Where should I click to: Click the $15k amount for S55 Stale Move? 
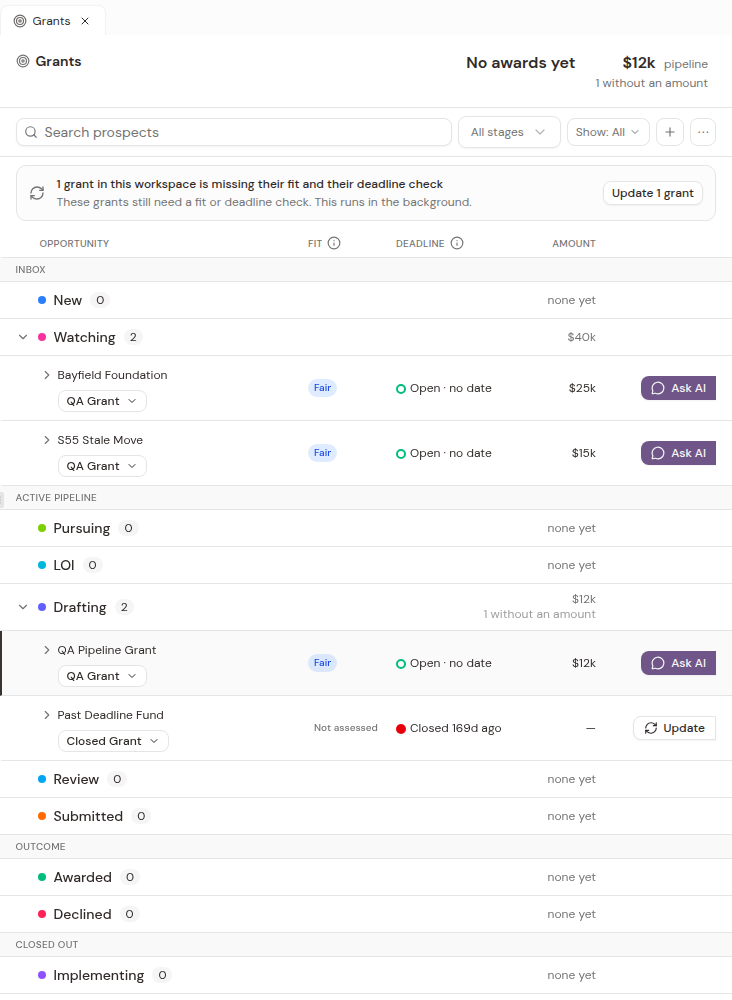click(x=583, y=453)
